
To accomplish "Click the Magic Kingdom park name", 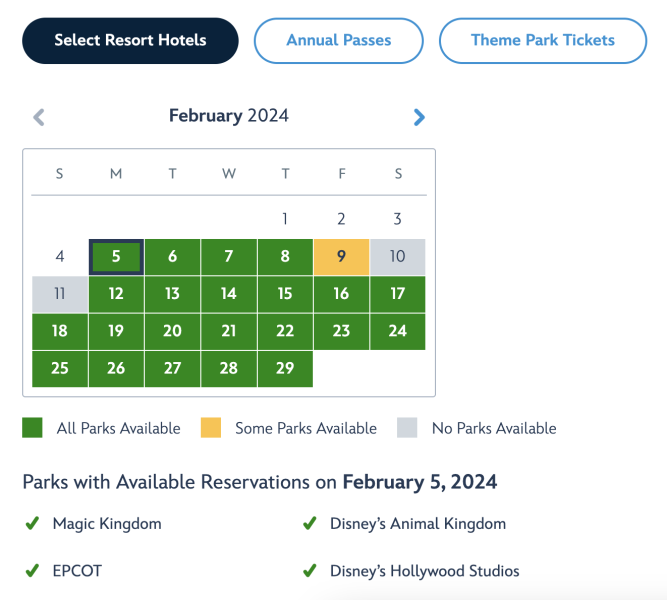I will click(106, 523).
